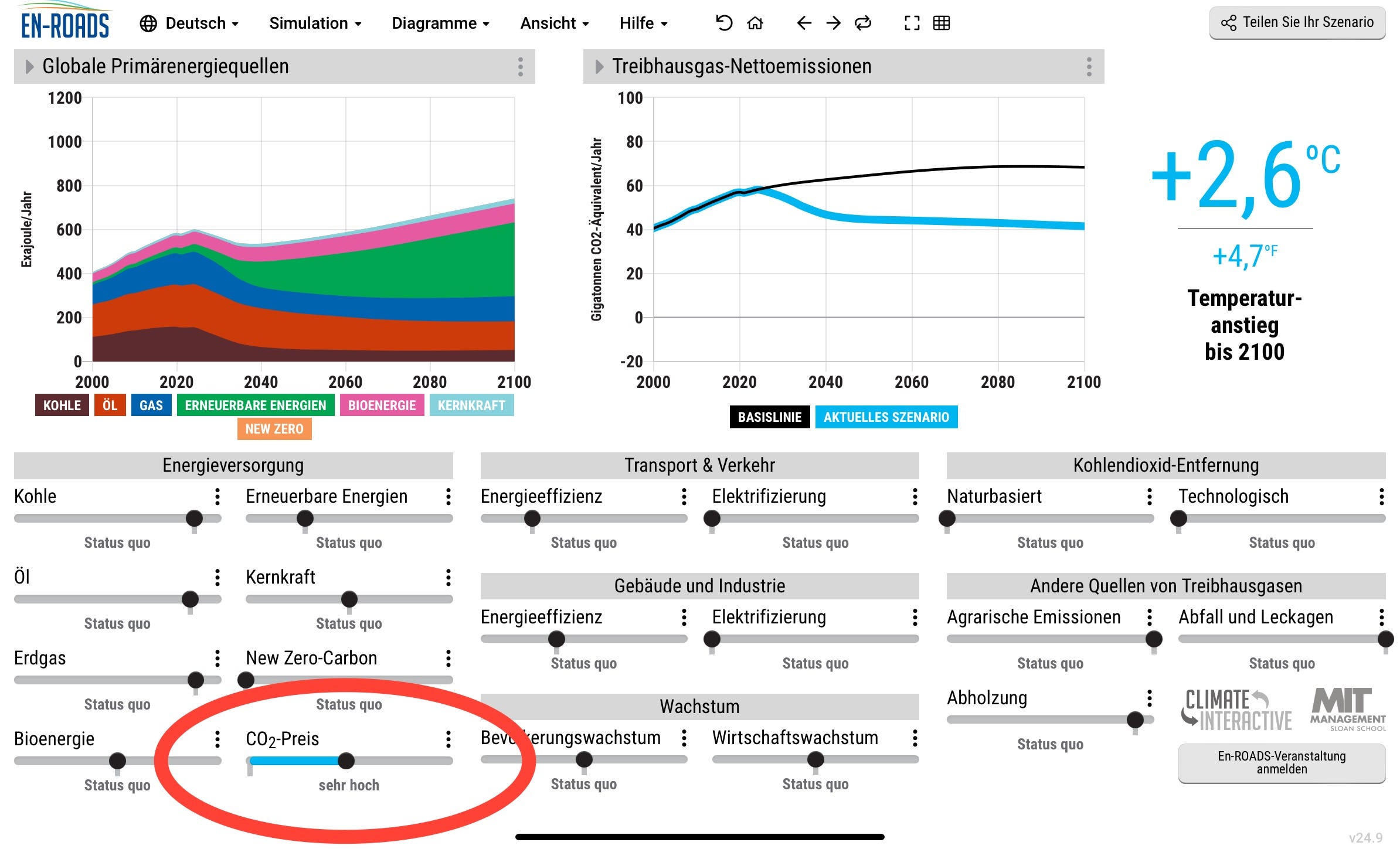Click the forward arrow icon
Image resolution: width=1400 pixels, height=849 pixels.
coord(833,23)
